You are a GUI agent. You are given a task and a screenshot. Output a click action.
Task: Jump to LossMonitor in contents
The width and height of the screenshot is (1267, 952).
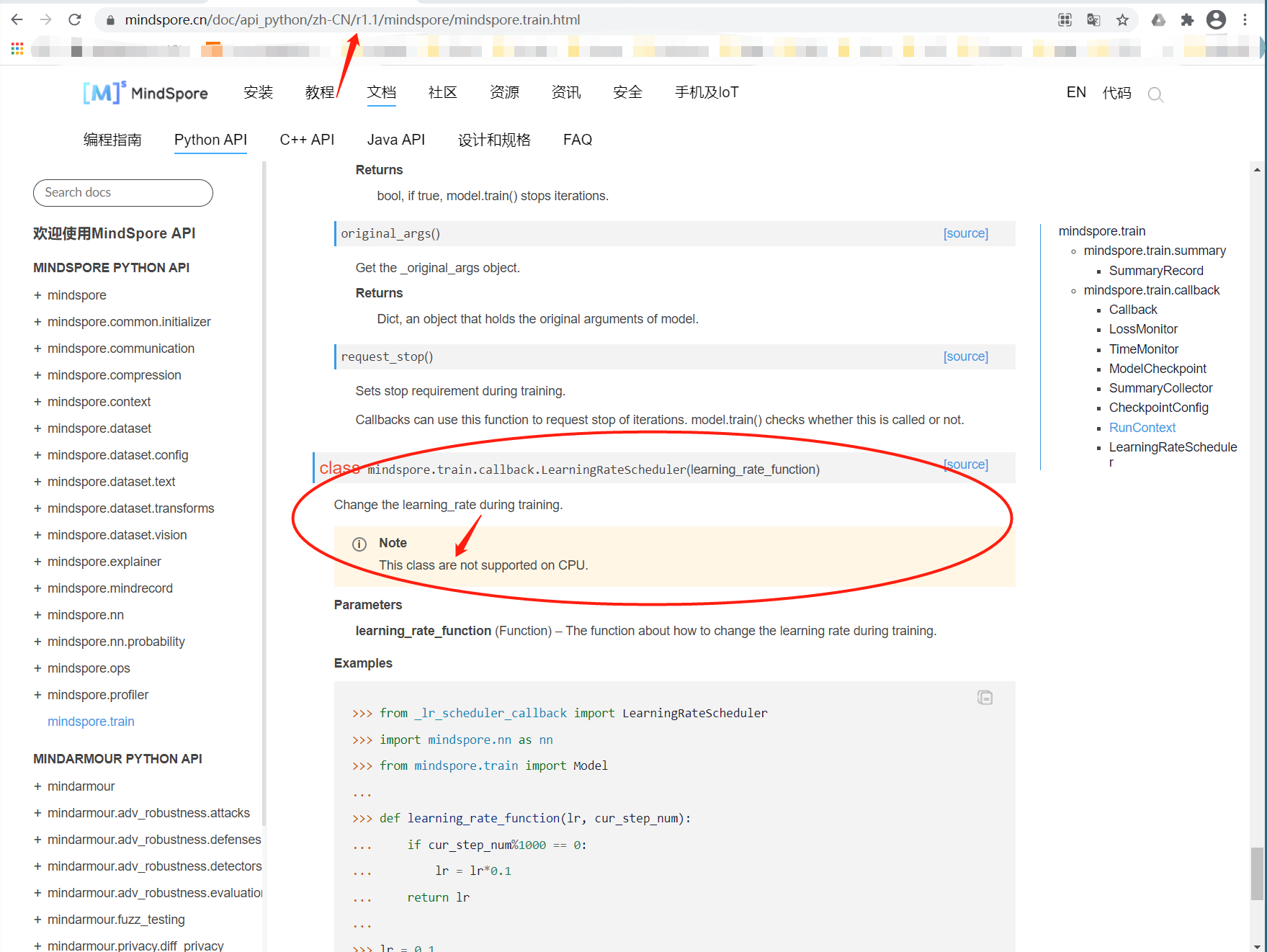pyautogui.click(x=1143, y=329)
